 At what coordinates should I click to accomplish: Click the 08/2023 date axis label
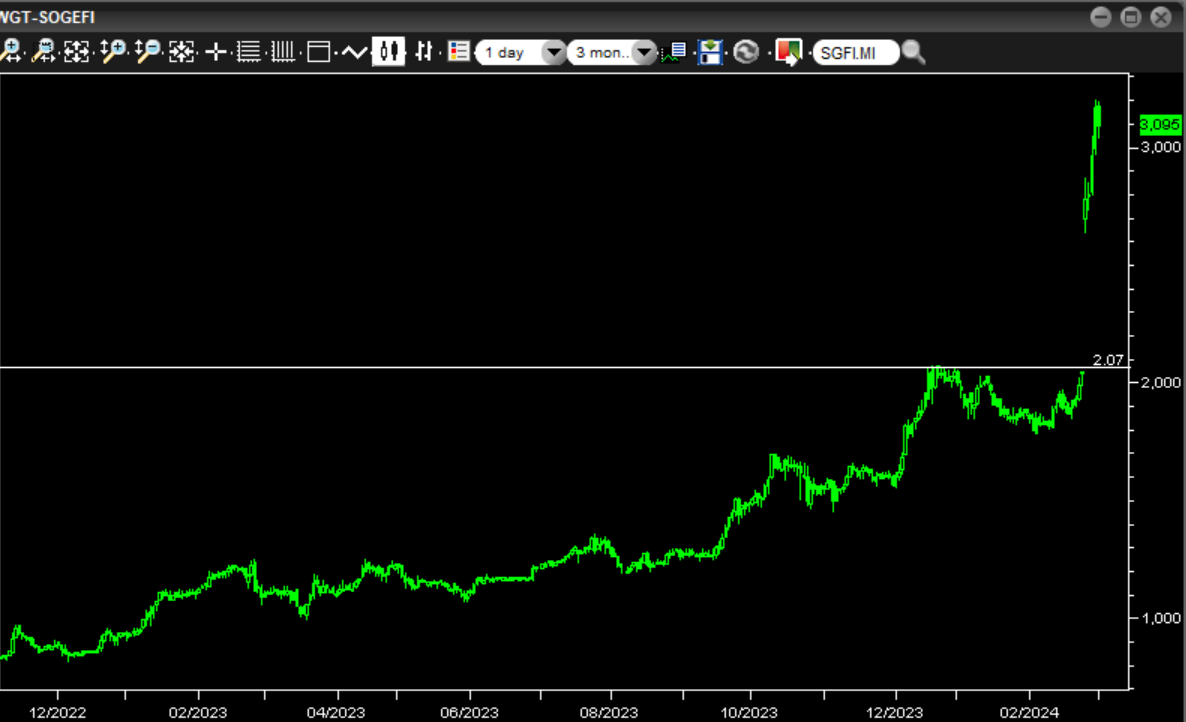coord(609,712)
